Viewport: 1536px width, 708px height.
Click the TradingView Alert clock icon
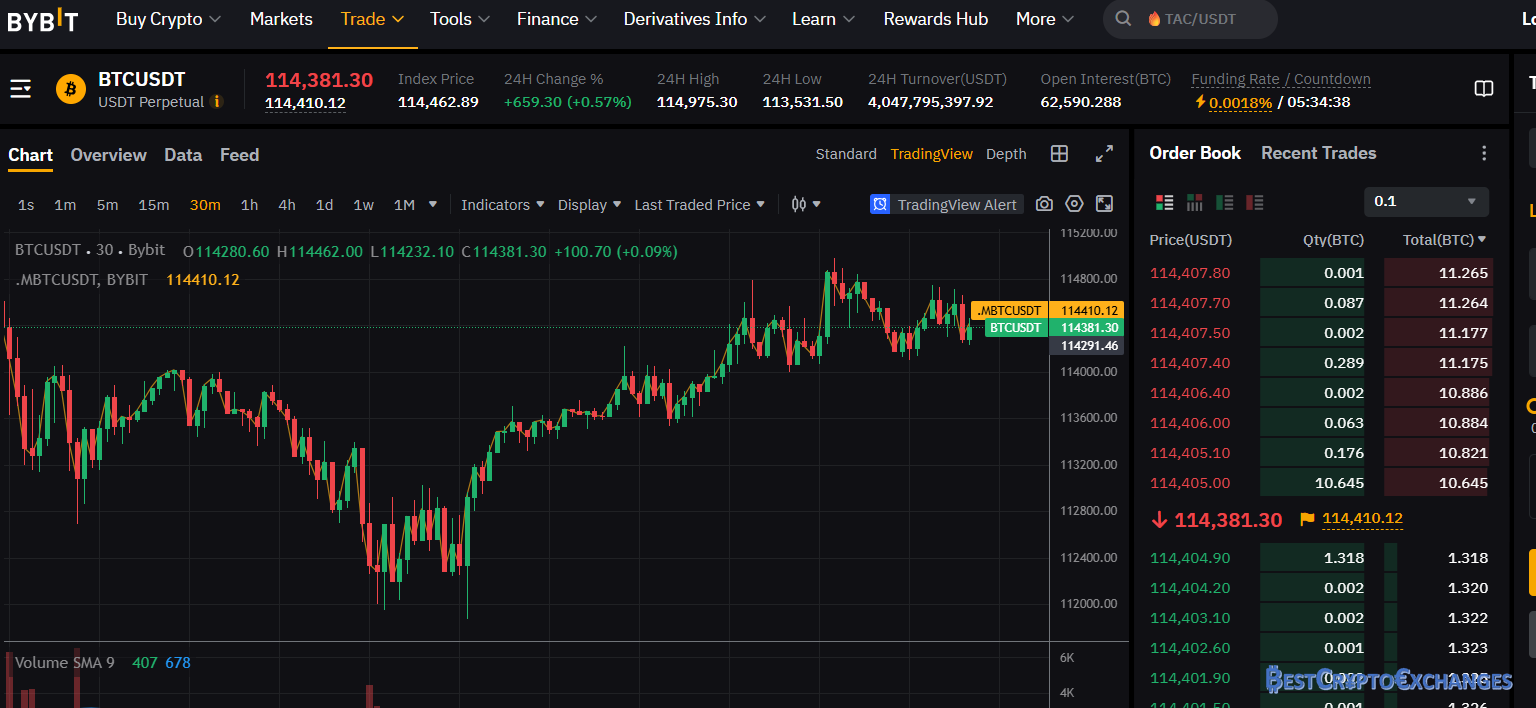[x=880, y=204]
